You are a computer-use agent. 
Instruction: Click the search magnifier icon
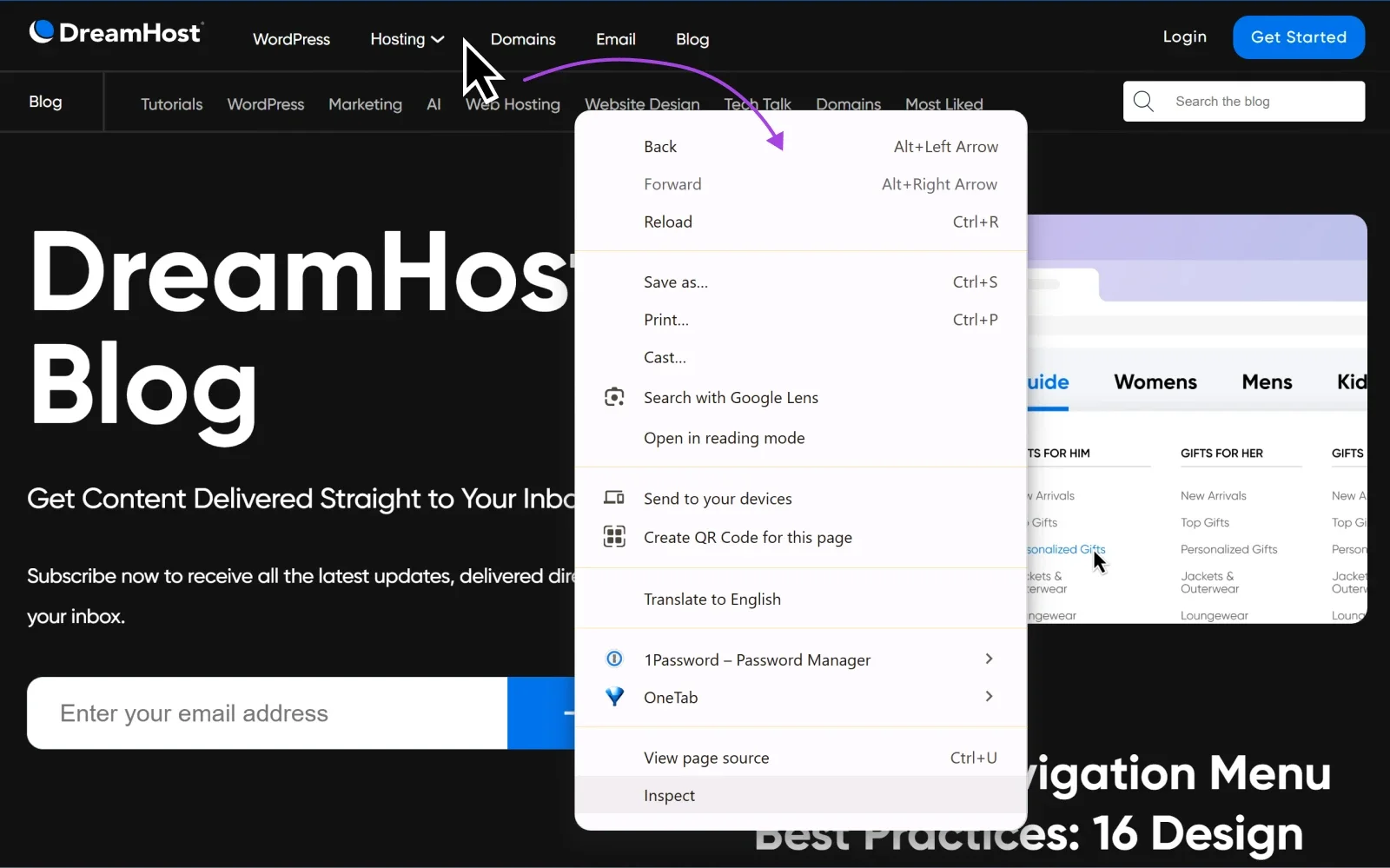(x=1143, y=102)
